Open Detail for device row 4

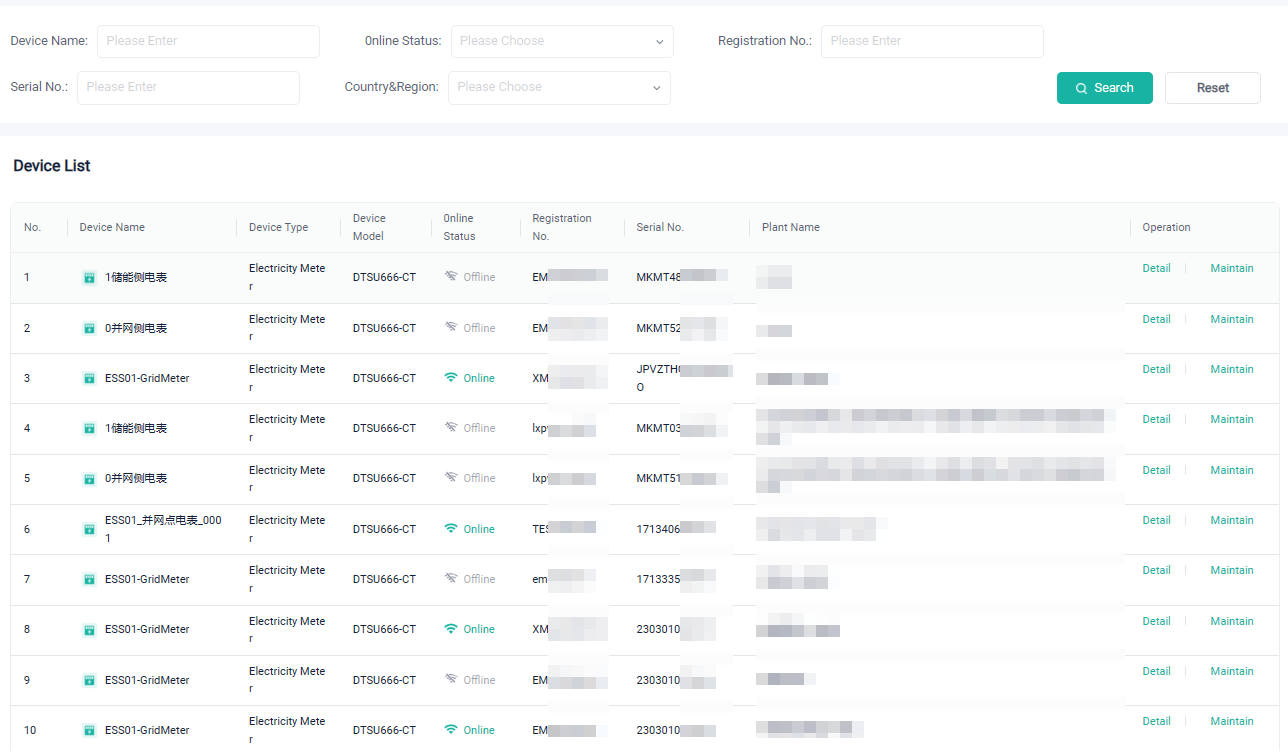[x=1156, y=419]
